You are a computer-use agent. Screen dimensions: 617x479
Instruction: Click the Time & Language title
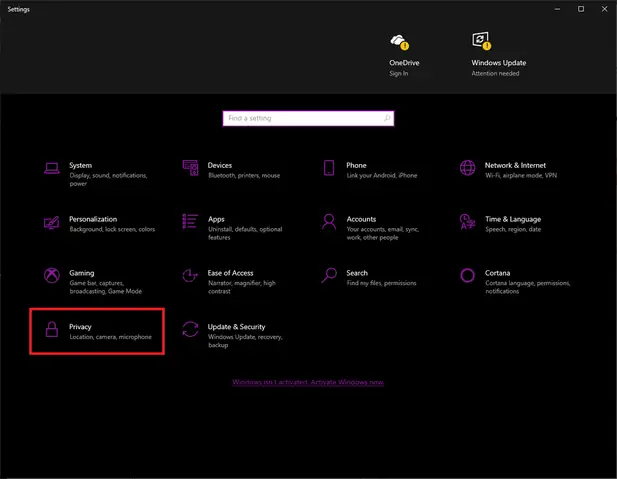coord(513,219)
